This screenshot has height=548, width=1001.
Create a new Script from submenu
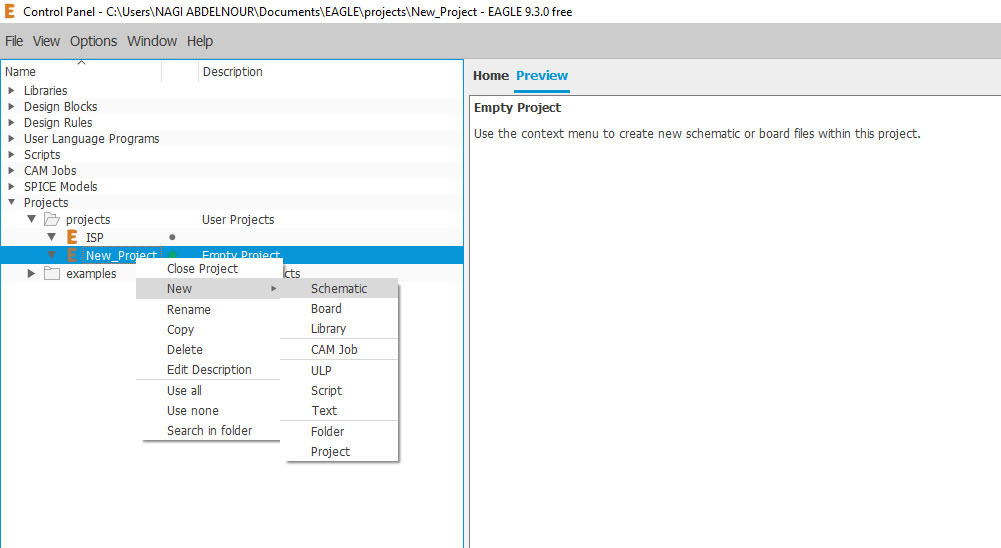tap(339, 391)
